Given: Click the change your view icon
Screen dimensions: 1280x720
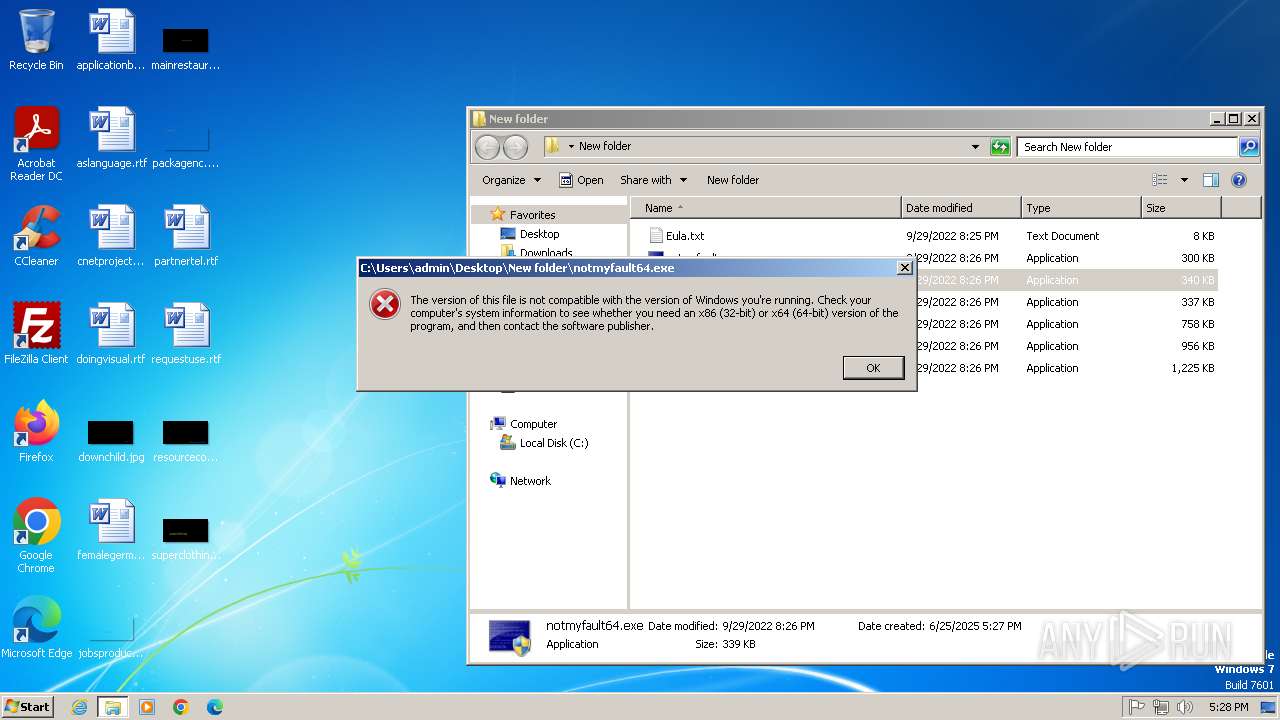Looking at the screenshot, I should pos(1160,180).
